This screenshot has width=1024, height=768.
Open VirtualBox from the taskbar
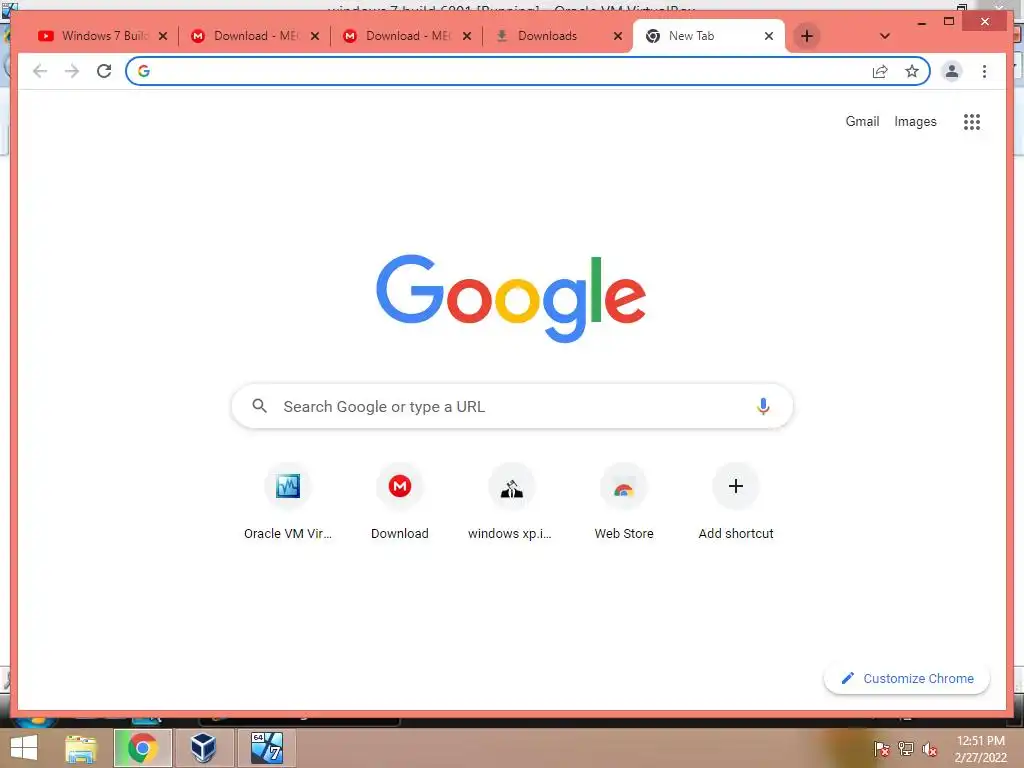pyautogui.click(x=204, y=748)
